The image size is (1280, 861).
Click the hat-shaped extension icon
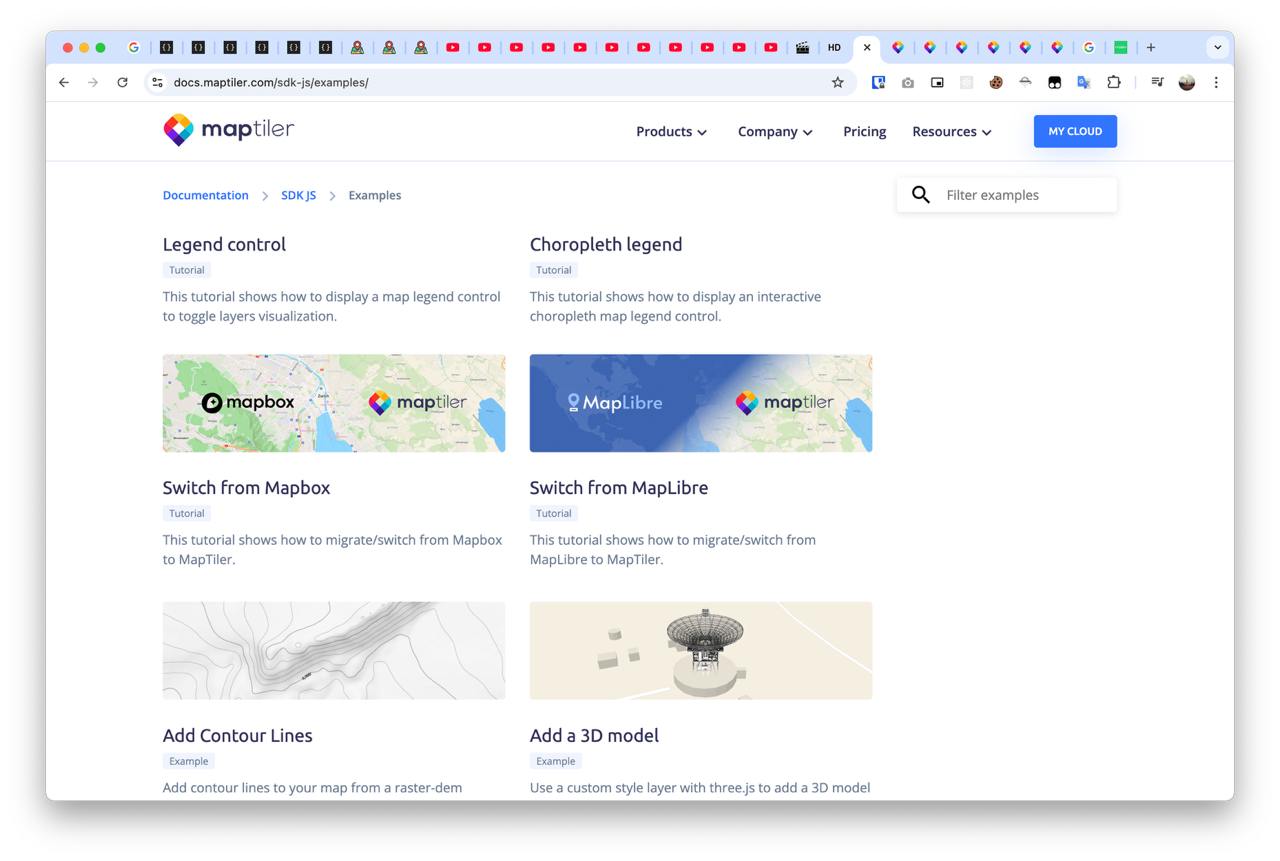tap(1025, 83)
